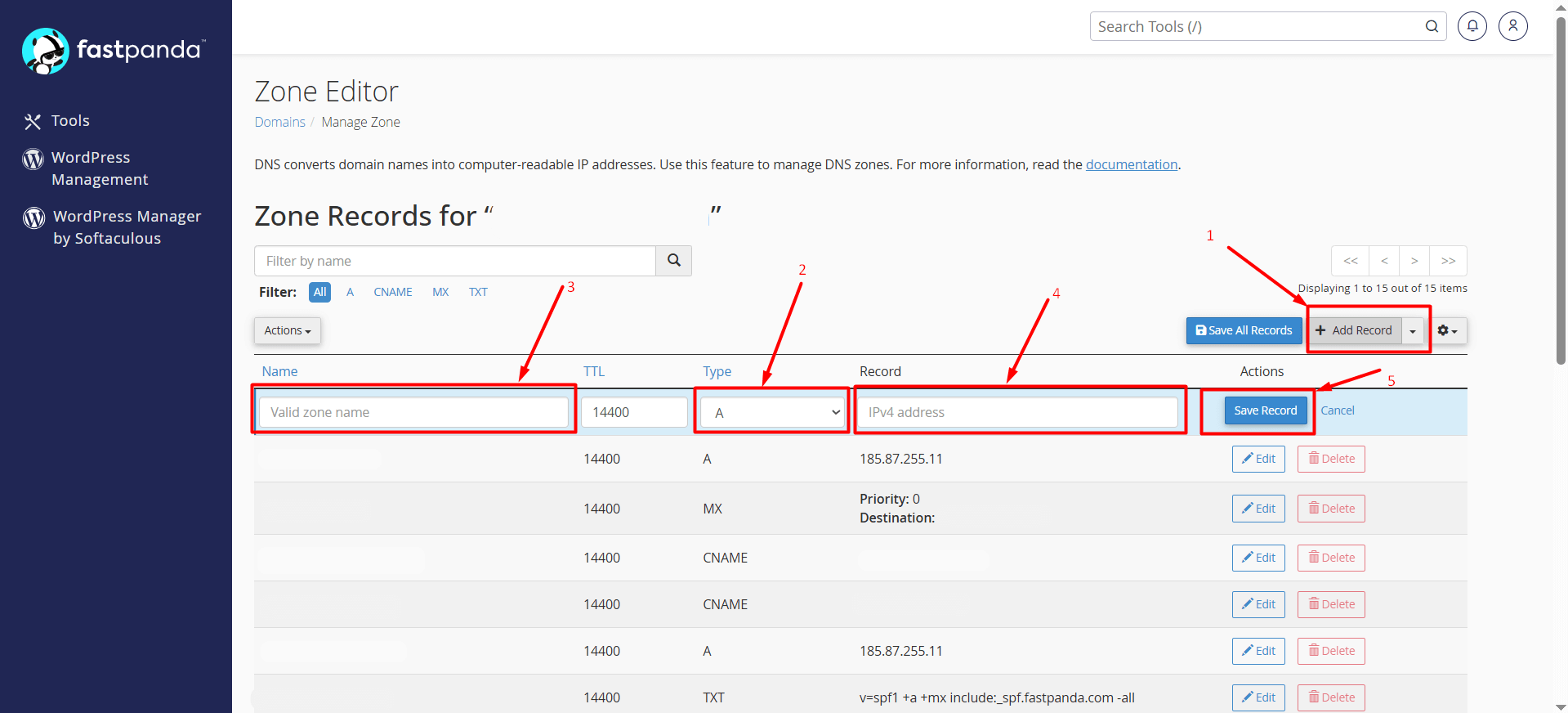Delete the second CNAME record
This screenshot has height=713, width=1568.
[x=1331, y=604]
